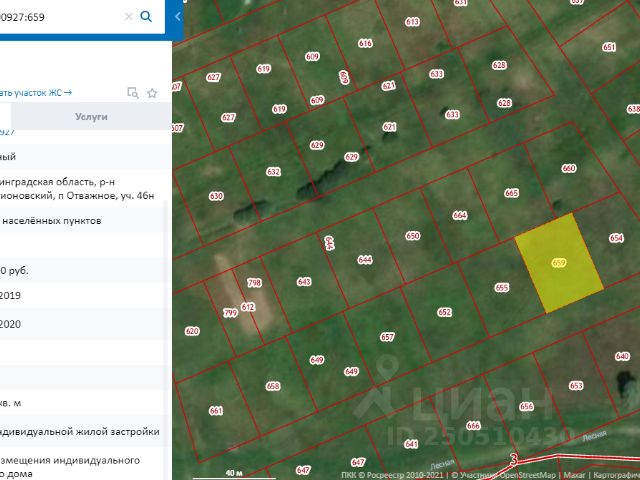Clear the cadastral number search field

tap(128, 17)
